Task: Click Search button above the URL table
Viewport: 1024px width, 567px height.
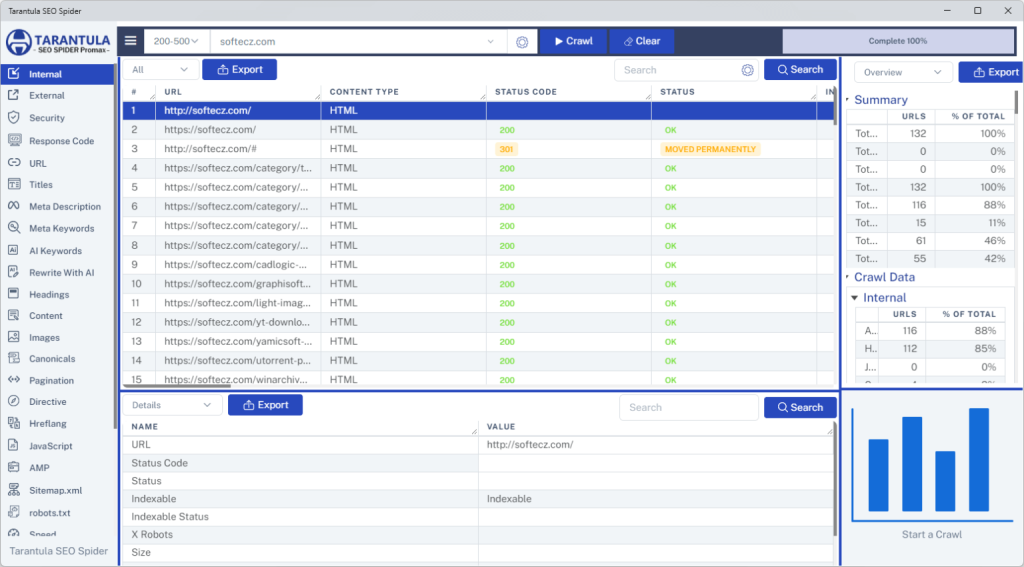Action: tap(800, 69)
